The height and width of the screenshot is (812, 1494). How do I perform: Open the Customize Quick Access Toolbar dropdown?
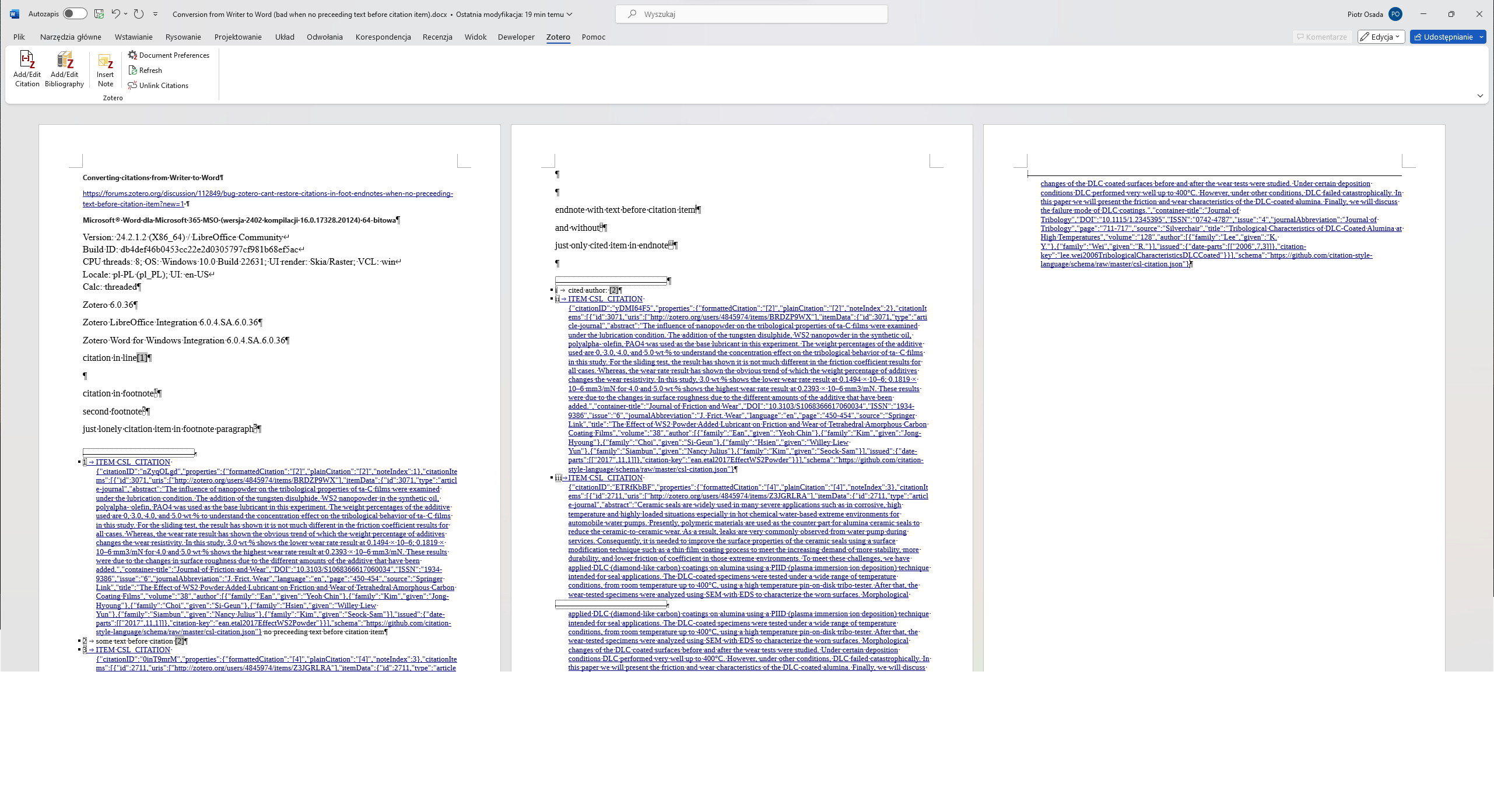coord(155,14)
